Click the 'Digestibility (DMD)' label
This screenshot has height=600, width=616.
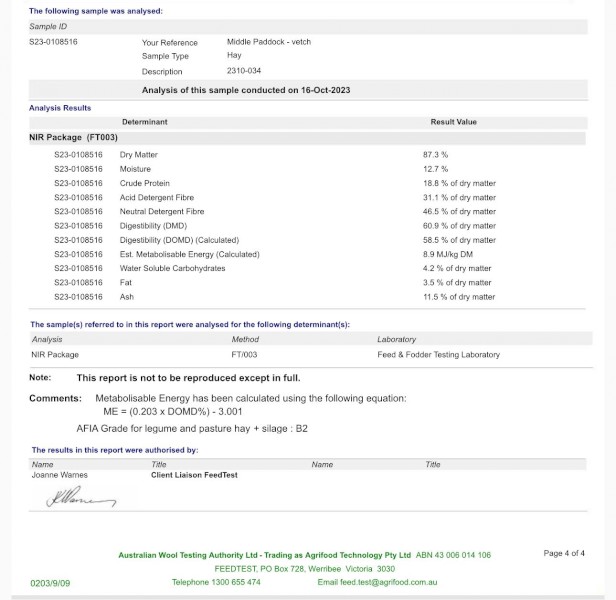153,226
